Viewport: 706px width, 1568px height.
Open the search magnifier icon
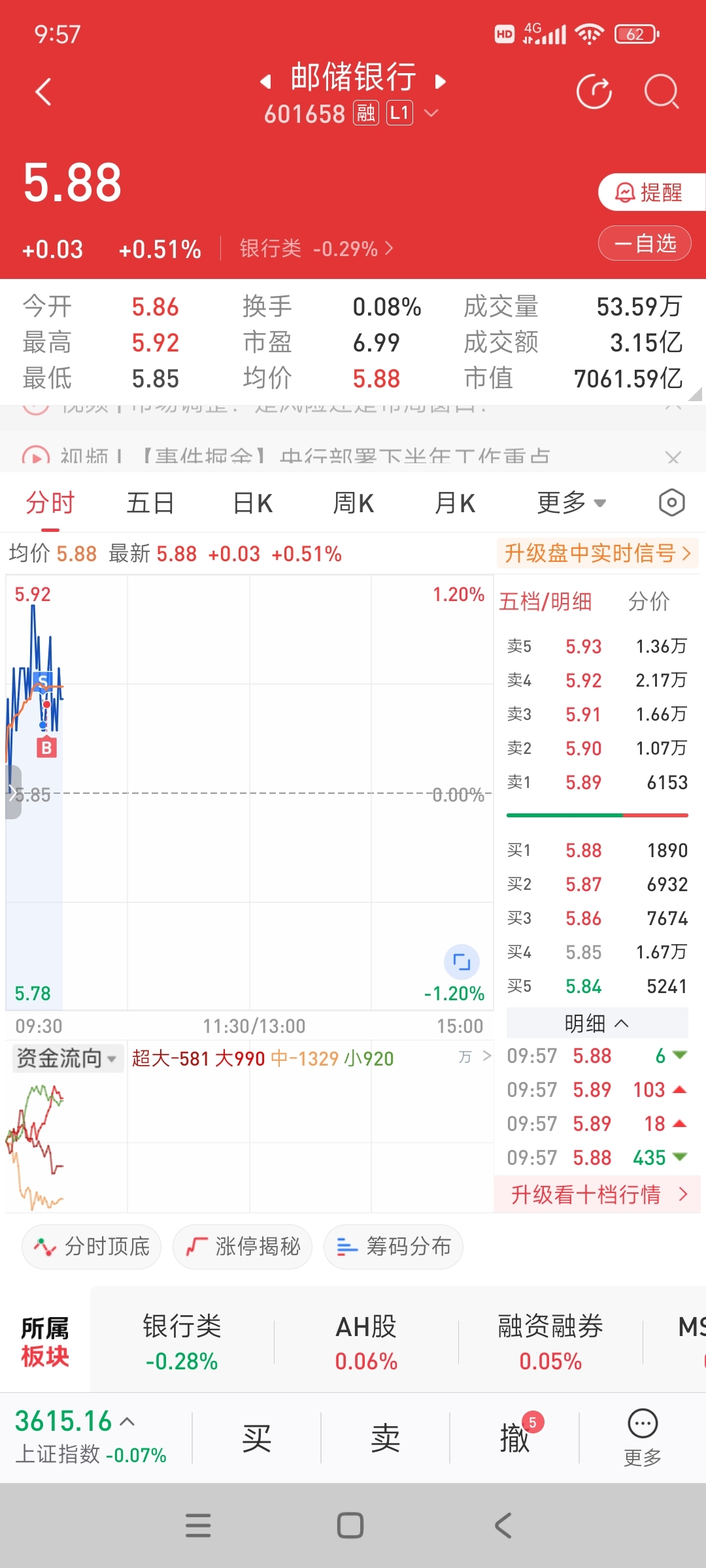pyautogui.click(x=662, y=91)
